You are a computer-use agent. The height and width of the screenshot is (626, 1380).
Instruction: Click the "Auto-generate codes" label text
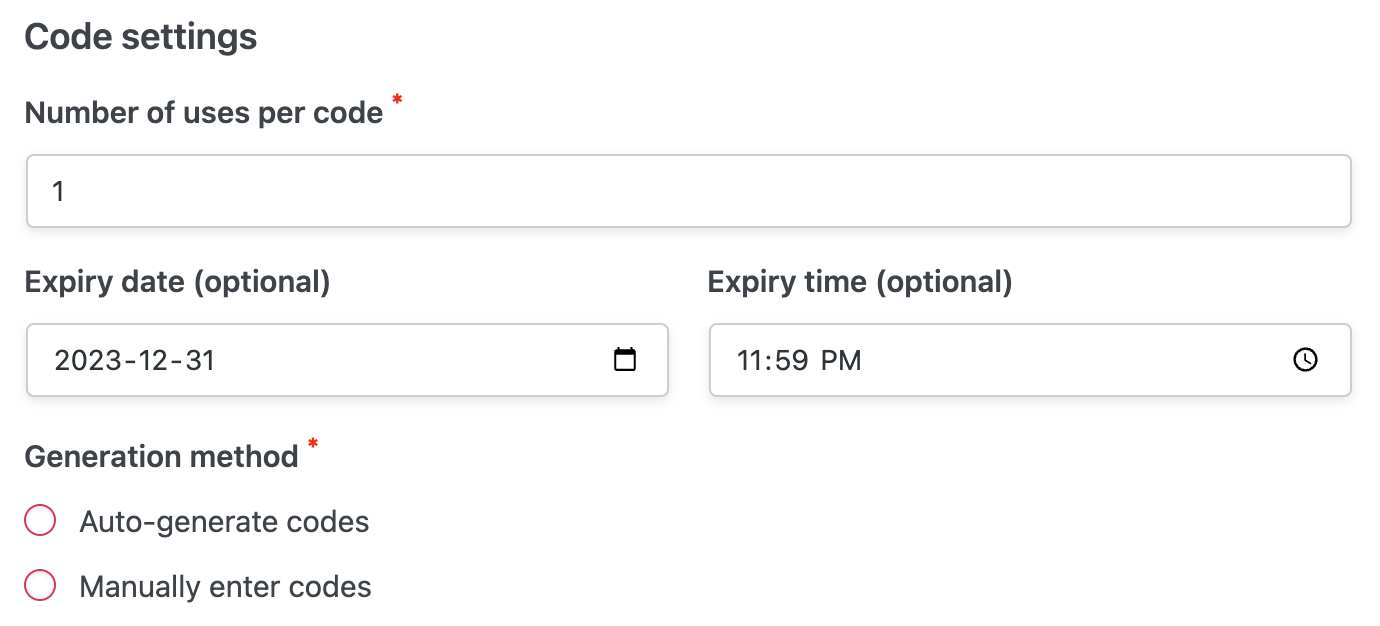click(x=224, y=521)
